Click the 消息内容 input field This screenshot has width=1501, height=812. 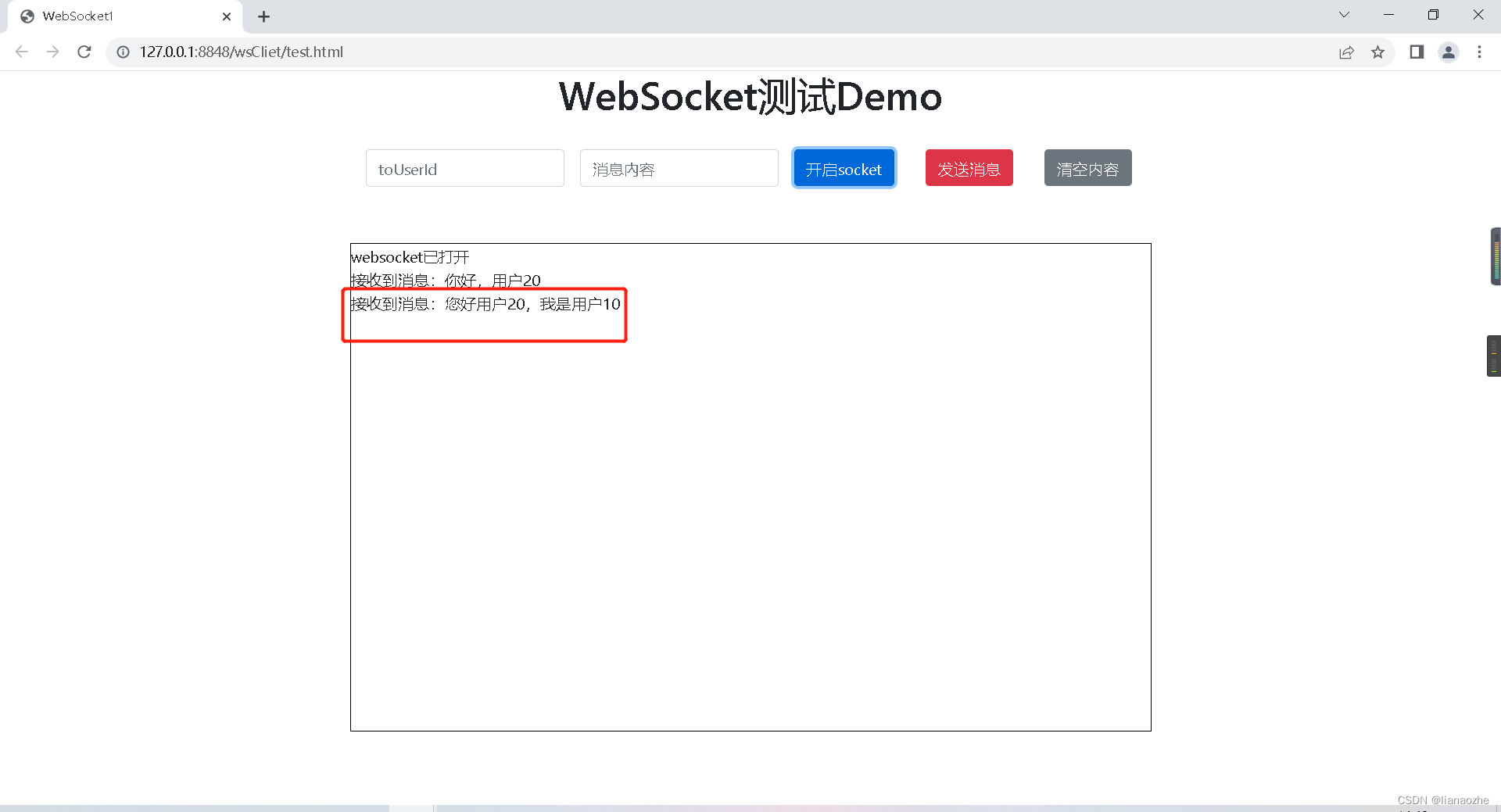[x=679, y=168]
